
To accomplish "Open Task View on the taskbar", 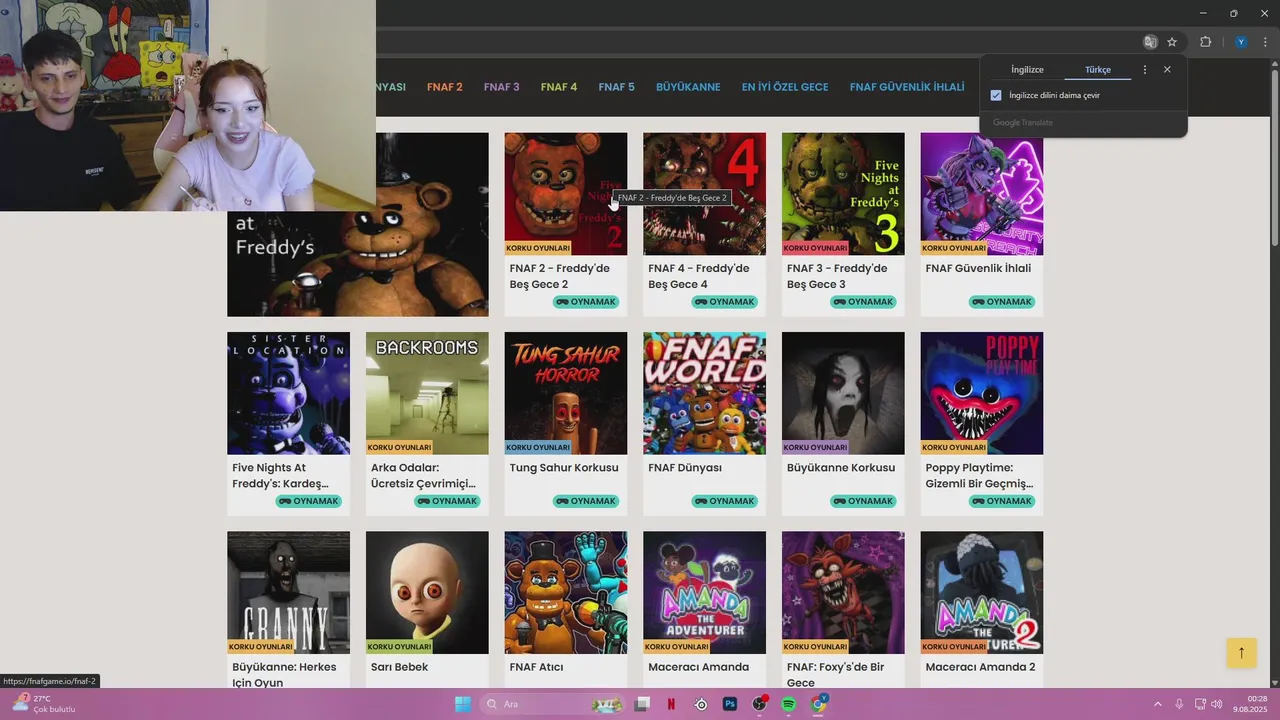I will [x=642, y=704].
